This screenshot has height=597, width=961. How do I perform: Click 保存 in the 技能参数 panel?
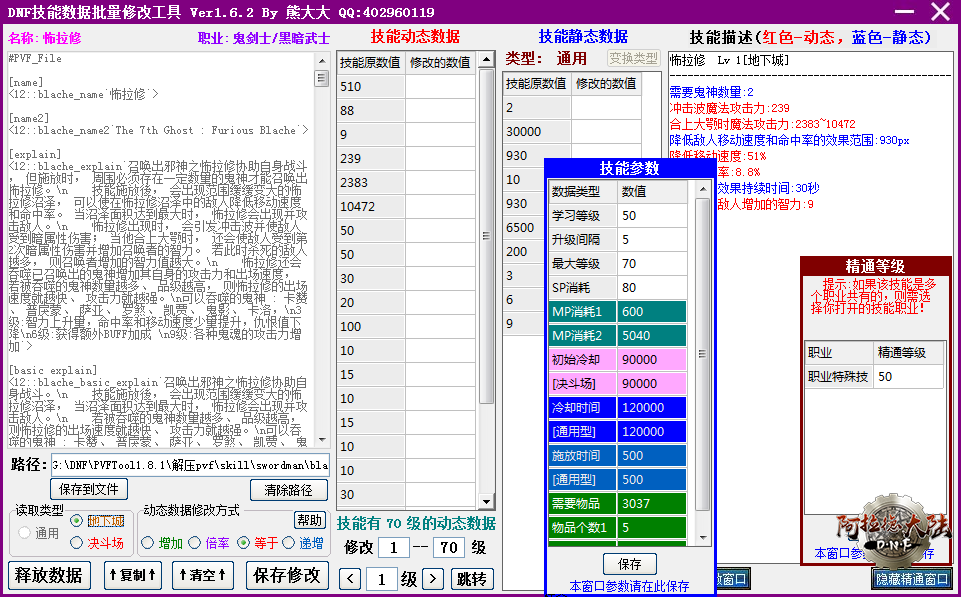(x=629, y=563)
